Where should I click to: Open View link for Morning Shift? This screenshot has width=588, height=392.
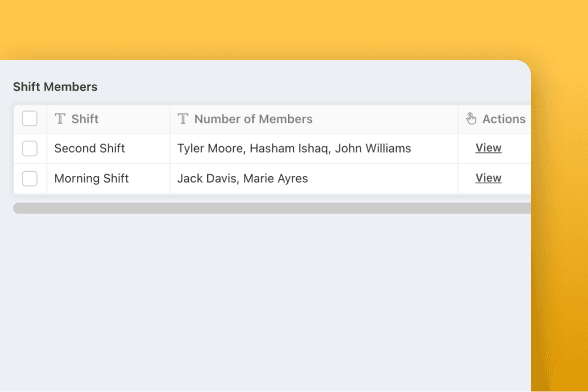pyautogui.click(x=488, y=178)
